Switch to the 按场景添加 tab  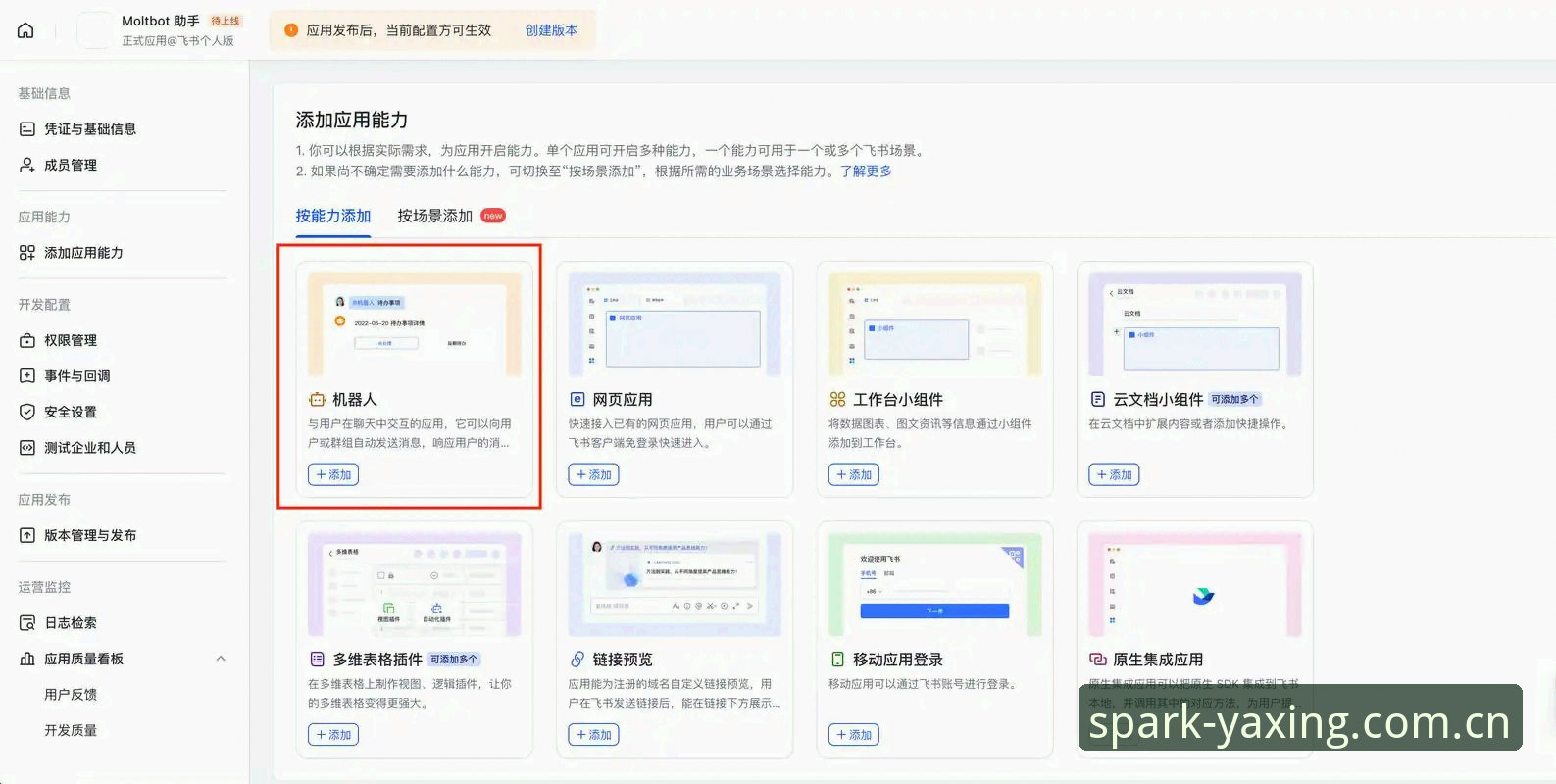435,216
